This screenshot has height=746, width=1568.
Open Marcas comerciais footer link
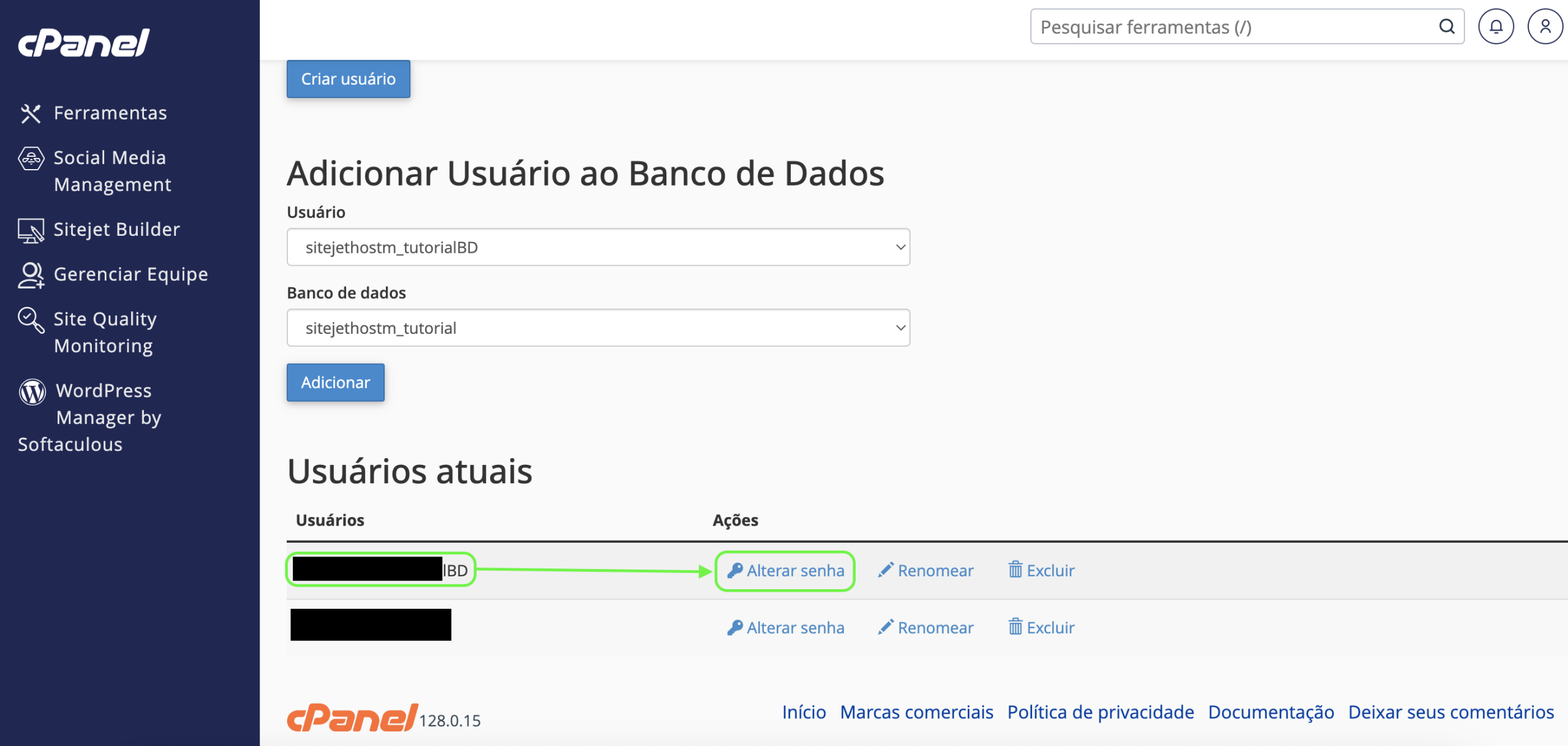(916, 712)
